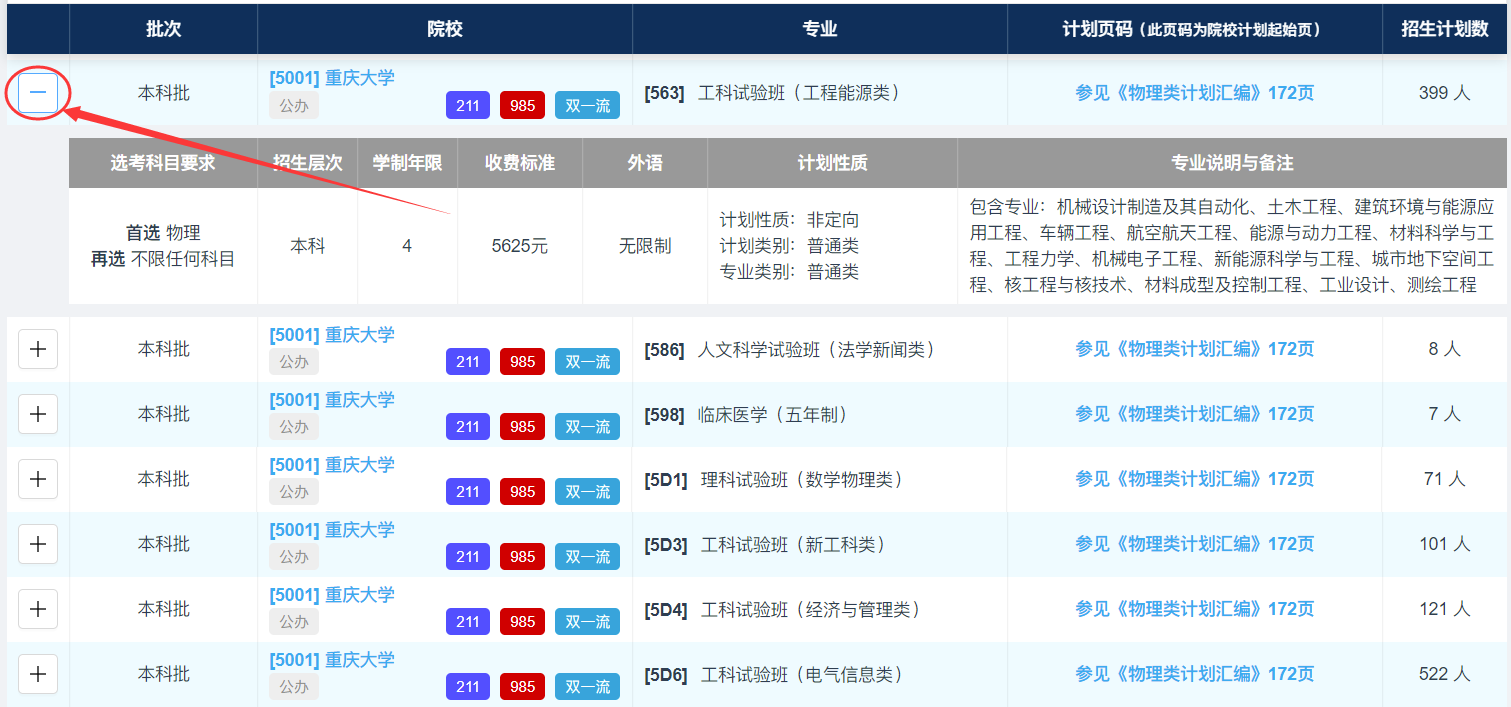Viewport: 1511px width, 707px height.
Task: Click the 专业 column header
Action: tap(819, 29)
